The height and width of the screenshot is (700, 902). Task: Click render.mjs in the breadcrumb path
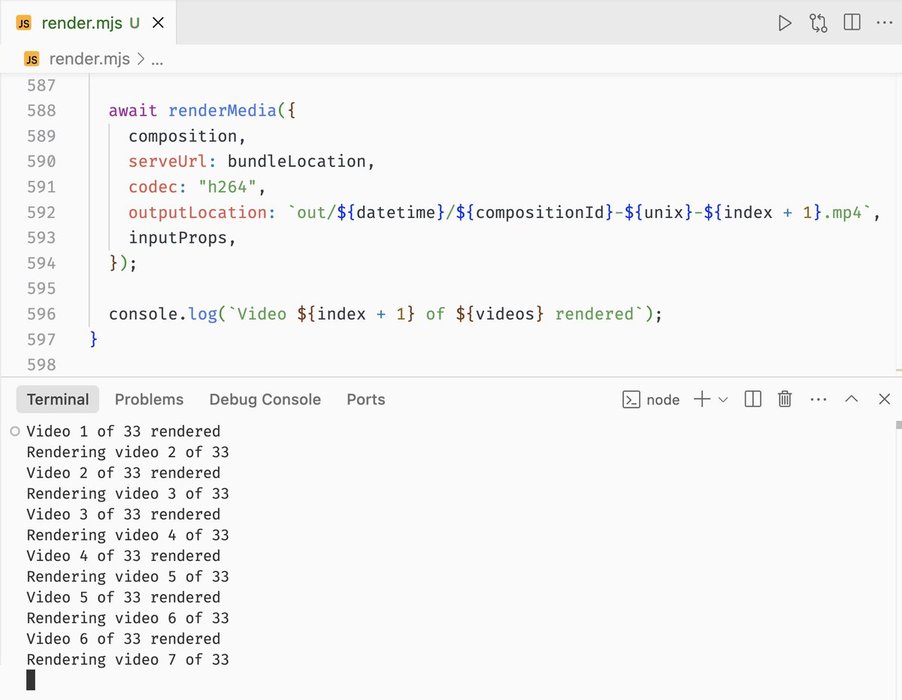pos(89,59)
